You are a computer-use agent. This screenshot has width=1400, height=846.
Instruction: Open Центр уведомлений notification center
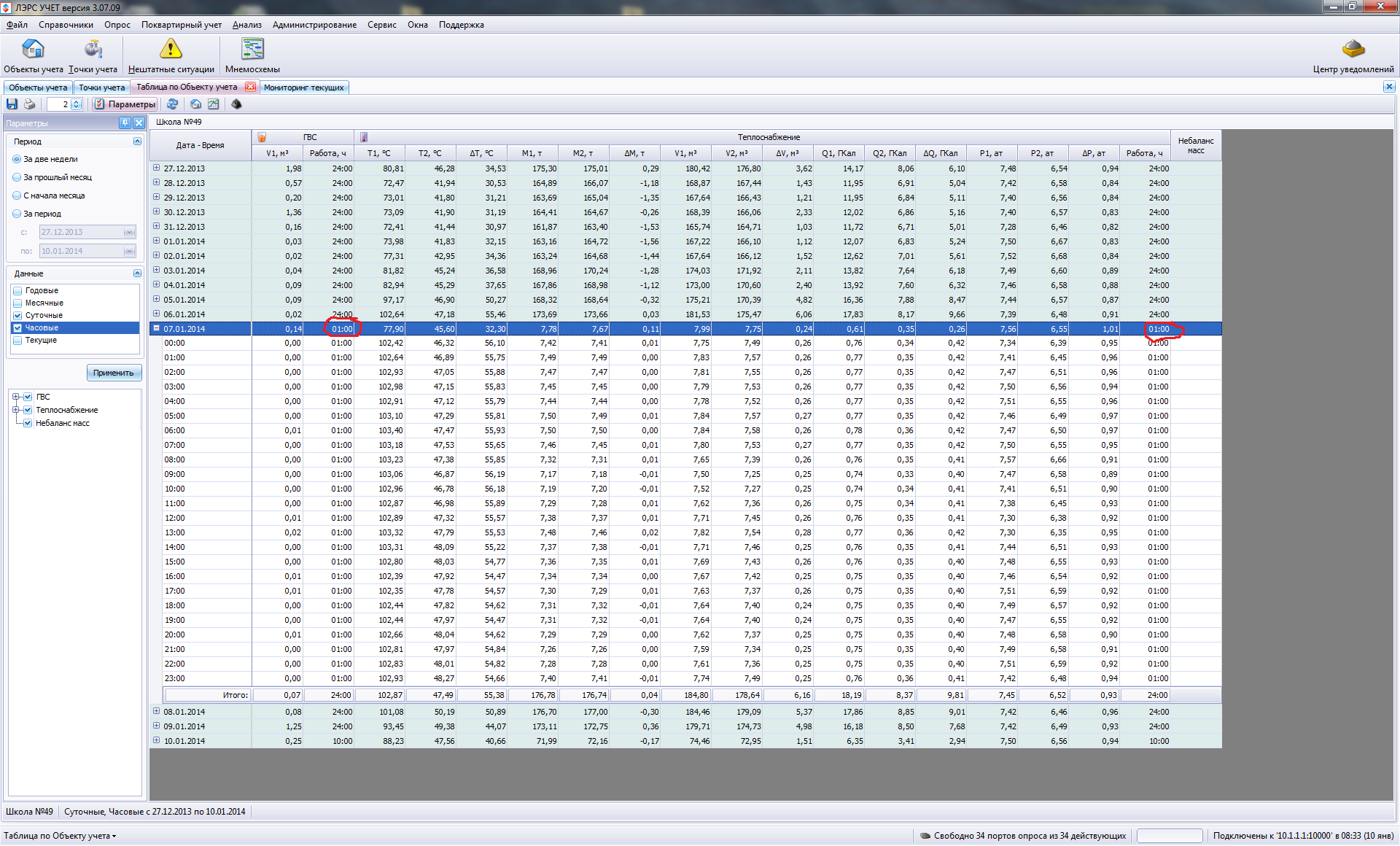(1353, 56)
